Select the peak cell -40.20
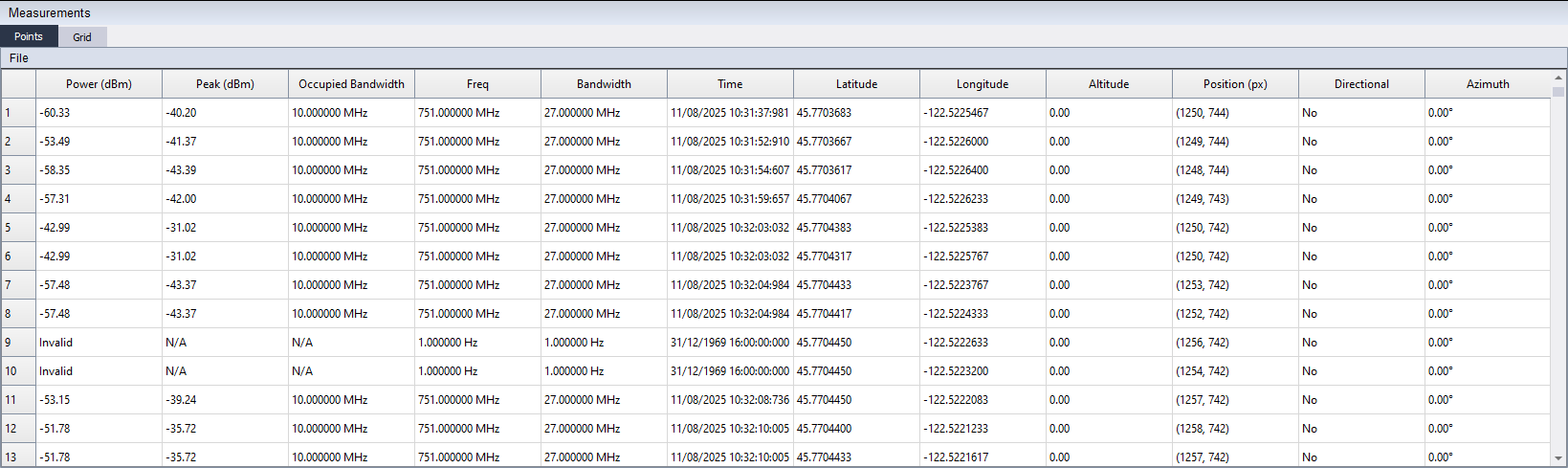The width and height of the screenshot is (1568, 468). point(226,113)
